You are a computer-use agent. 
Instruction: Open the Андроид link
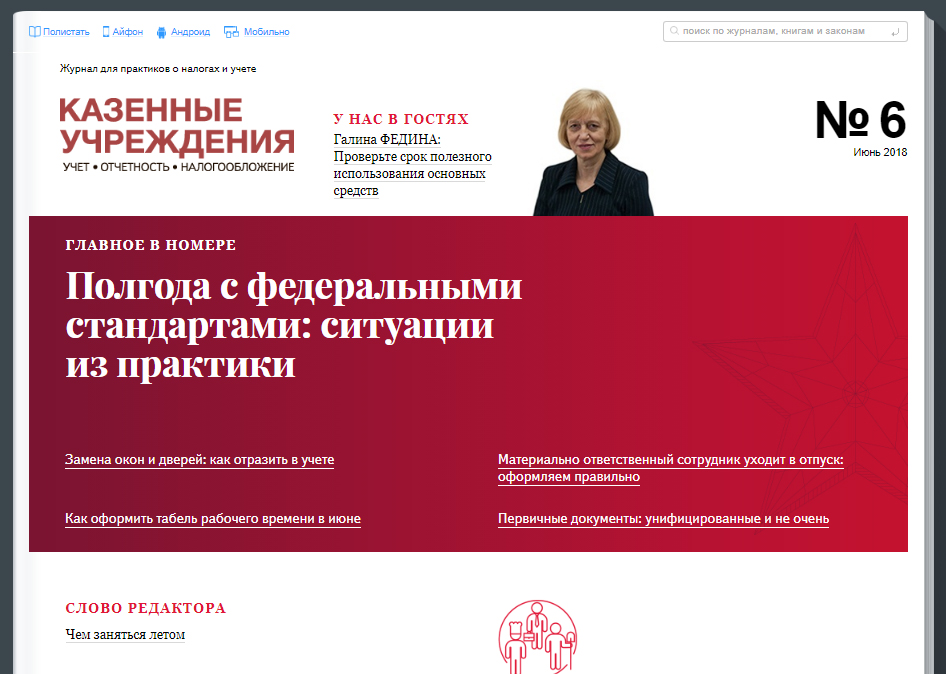click(190, 32)
